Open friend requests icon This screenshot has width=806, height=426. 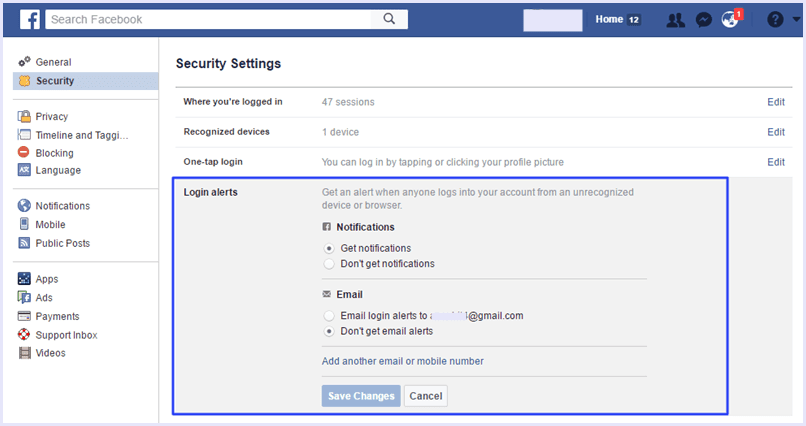(675, 20)
